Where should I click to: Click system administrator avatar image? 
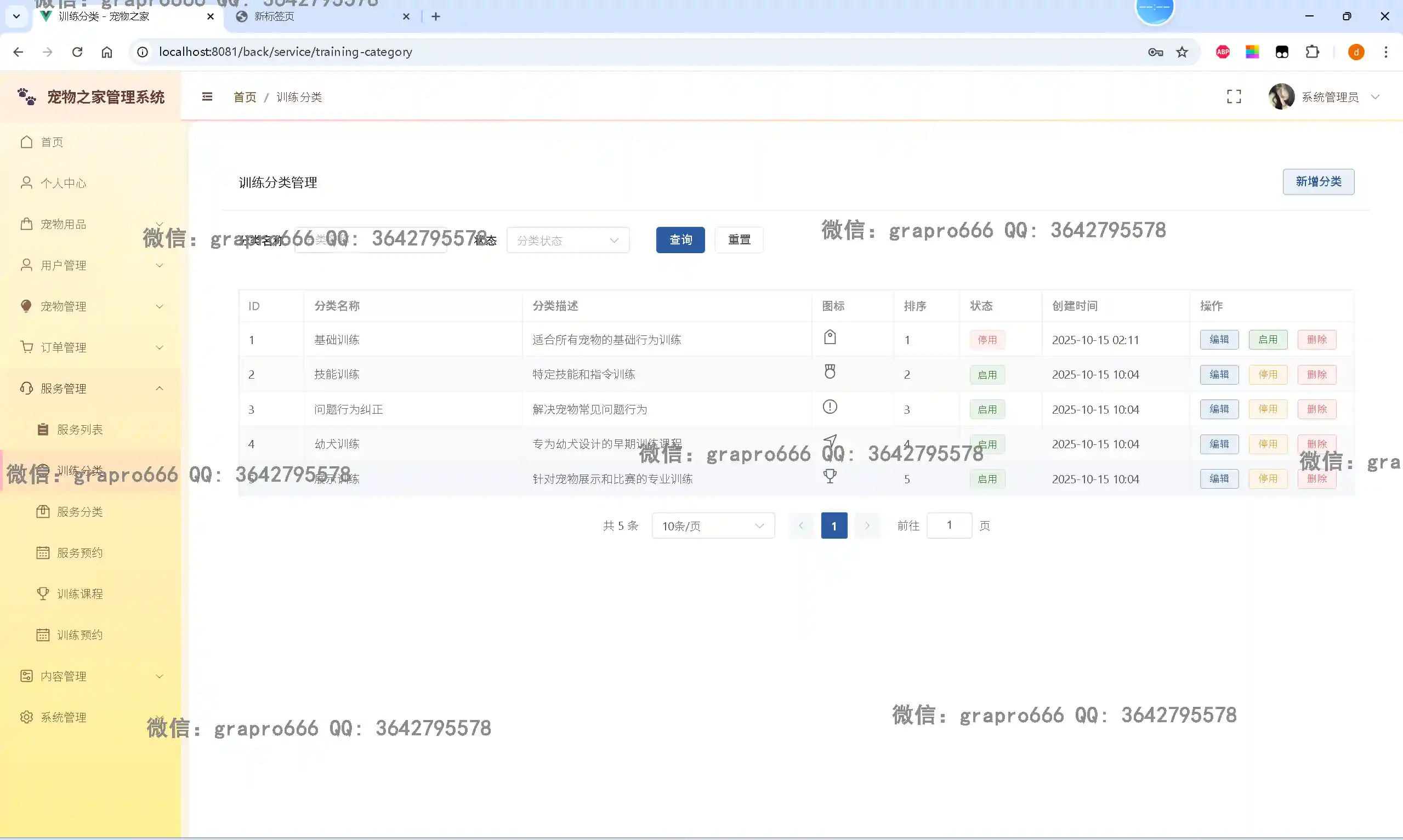point(1281,97)
